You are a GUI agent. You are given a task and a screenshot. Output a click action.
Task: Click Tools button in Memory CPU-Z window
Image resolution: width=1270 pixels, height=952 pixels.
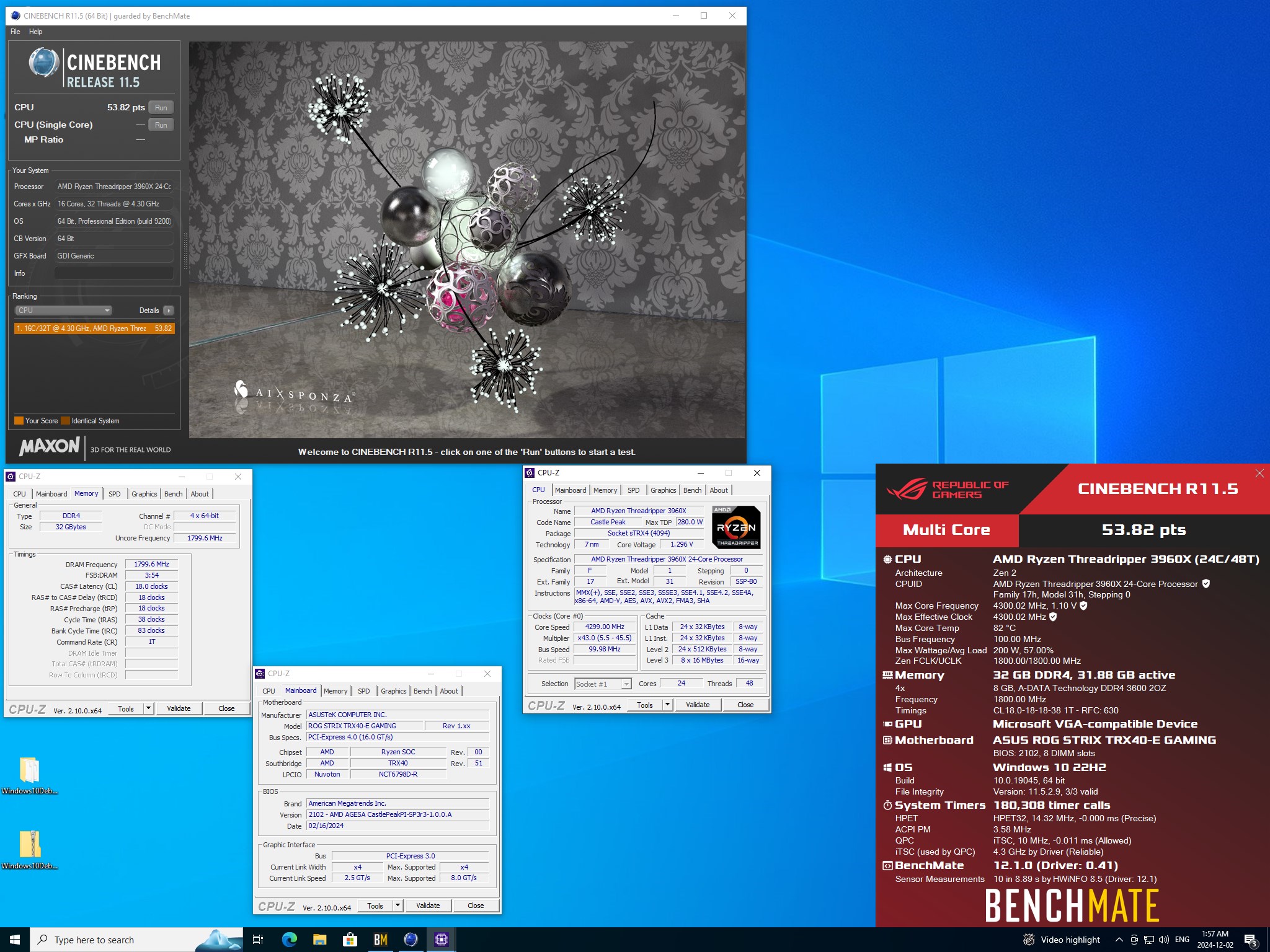pyautogui.click(x=126, y=708)
